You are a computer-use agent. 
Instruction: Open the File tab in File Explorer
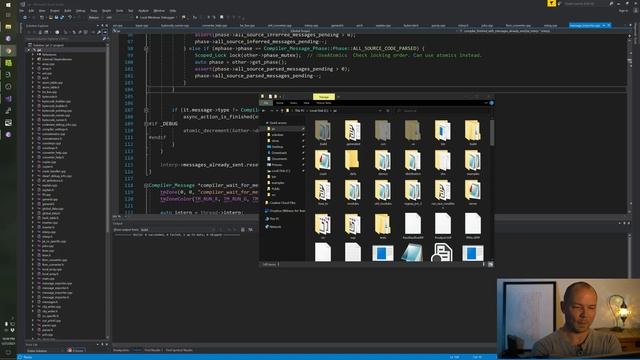(266, 103)
